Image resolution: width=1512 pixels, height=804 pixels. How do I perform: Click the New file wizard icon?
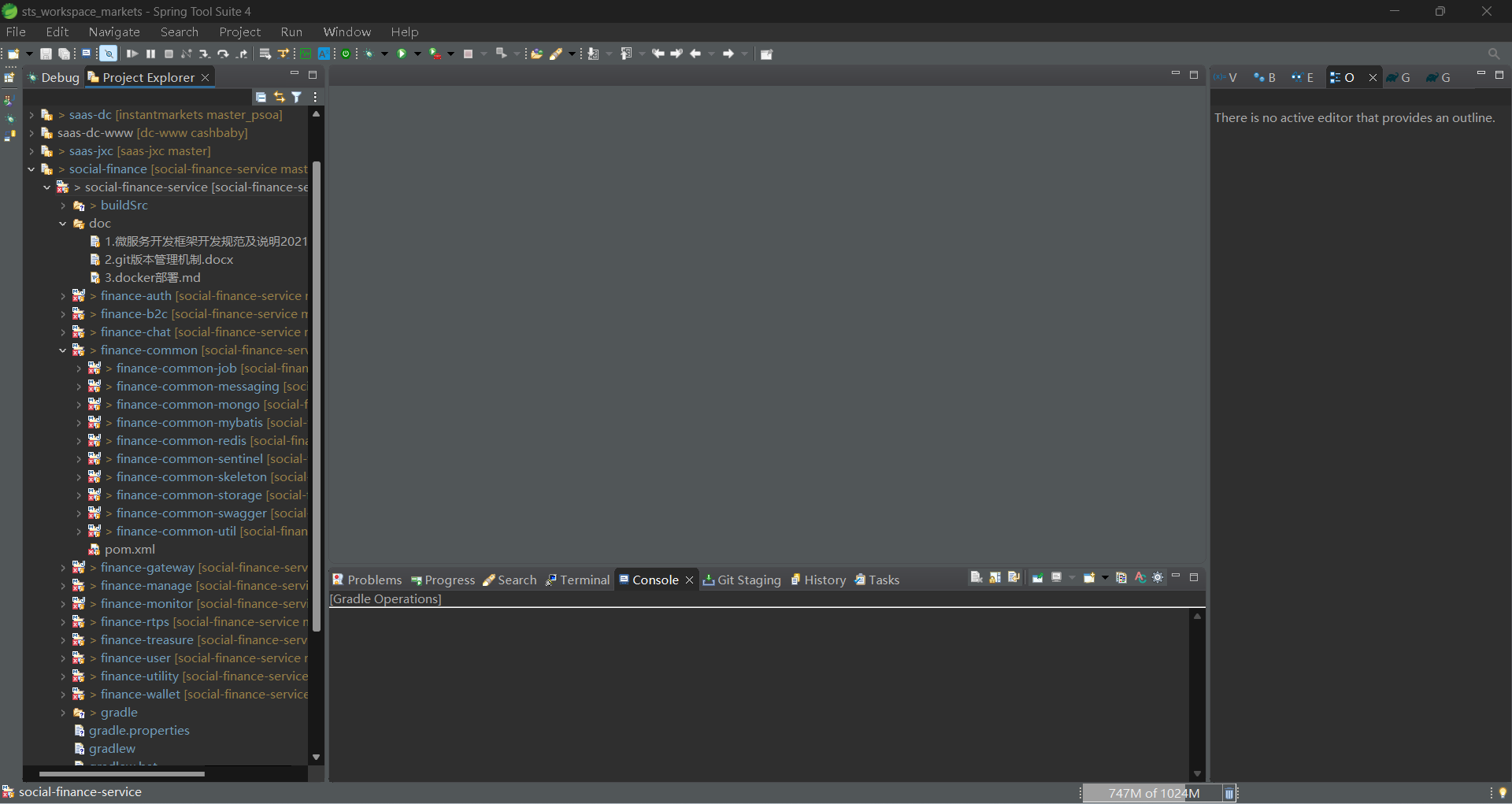click(13, 54)
